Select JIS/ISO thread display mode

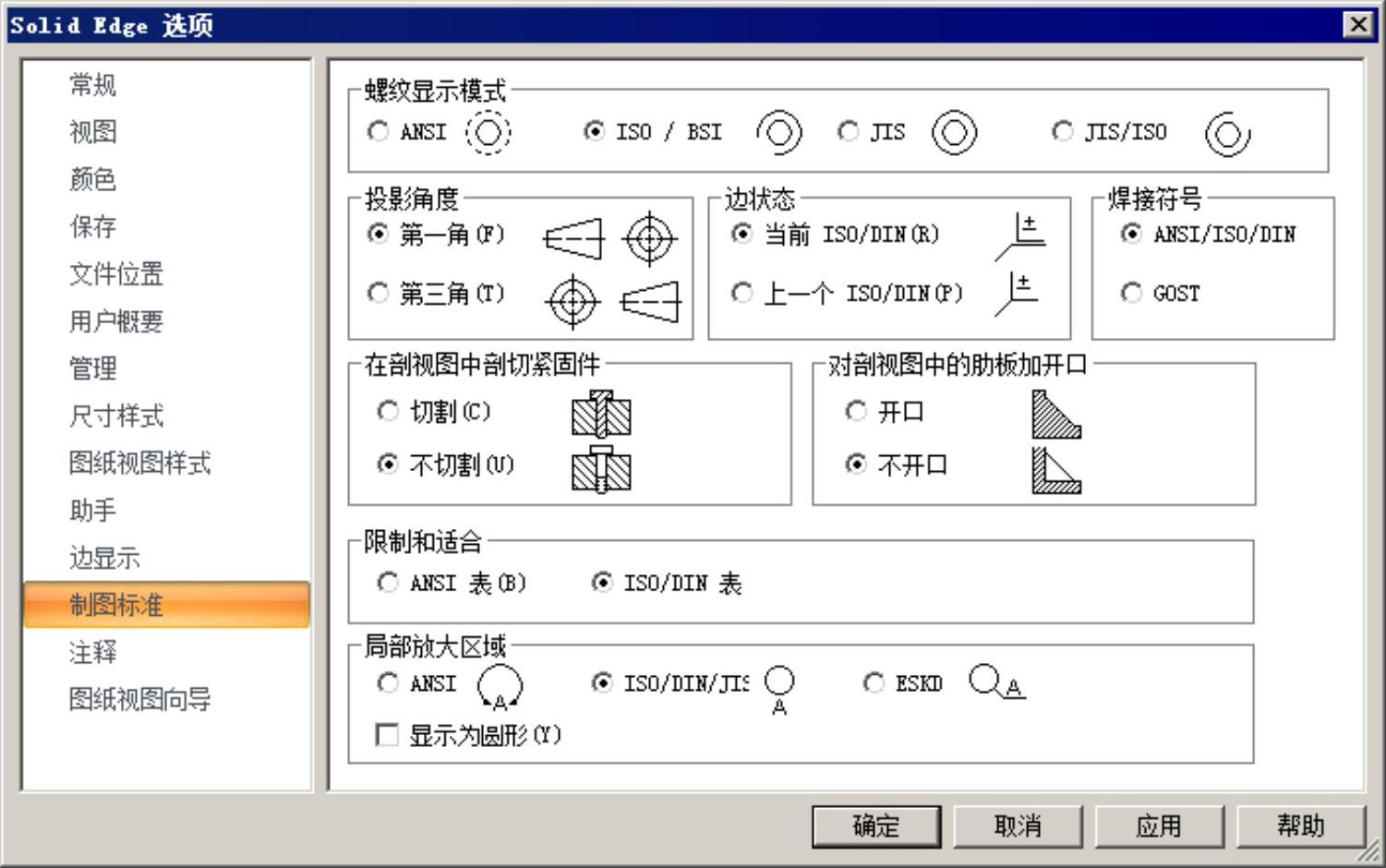coord(1063,132)
